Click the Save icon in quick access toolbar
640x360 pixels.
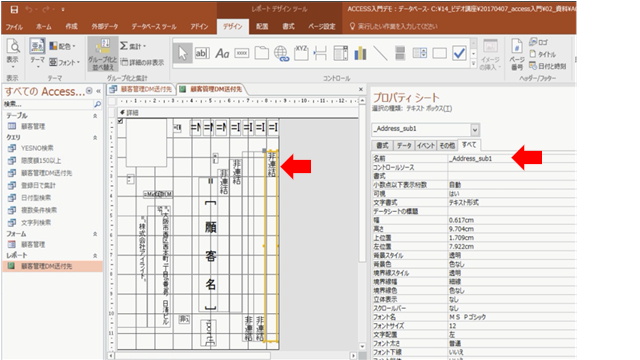pyautogui.click(x=14, y=9)
